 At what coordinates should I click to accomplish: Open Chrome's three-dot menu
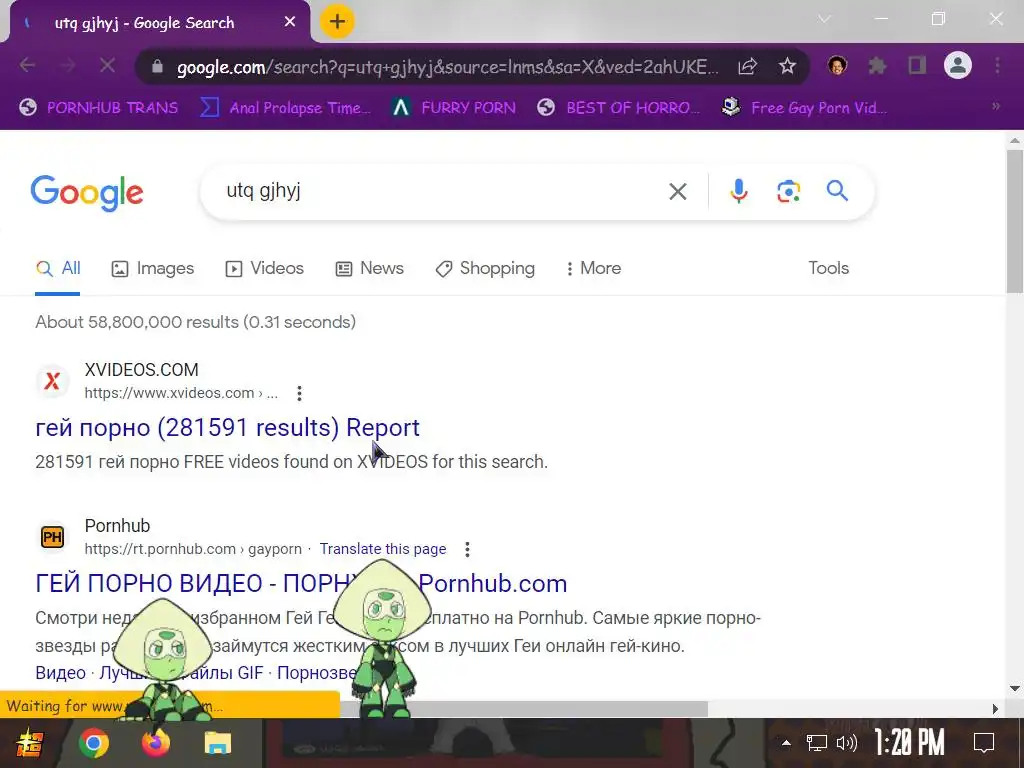997,65
